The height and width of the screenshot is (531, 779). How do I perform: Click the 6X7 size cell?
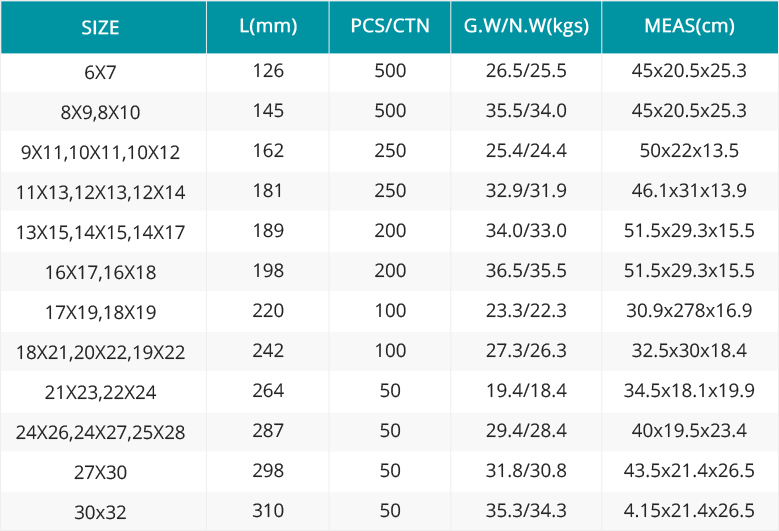100,73
